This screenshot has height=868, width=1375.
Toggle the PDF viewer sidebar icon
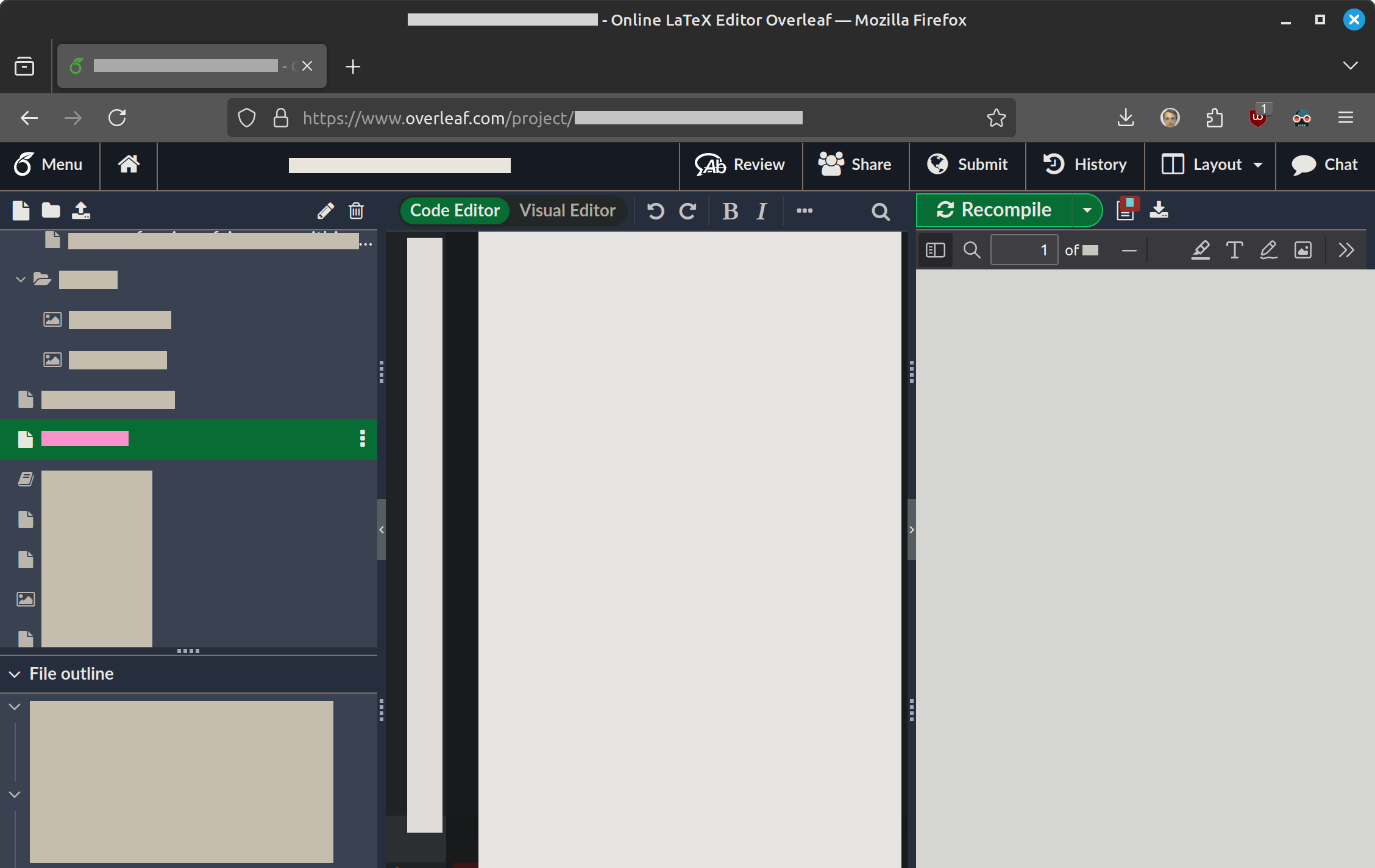pos(935,250)
